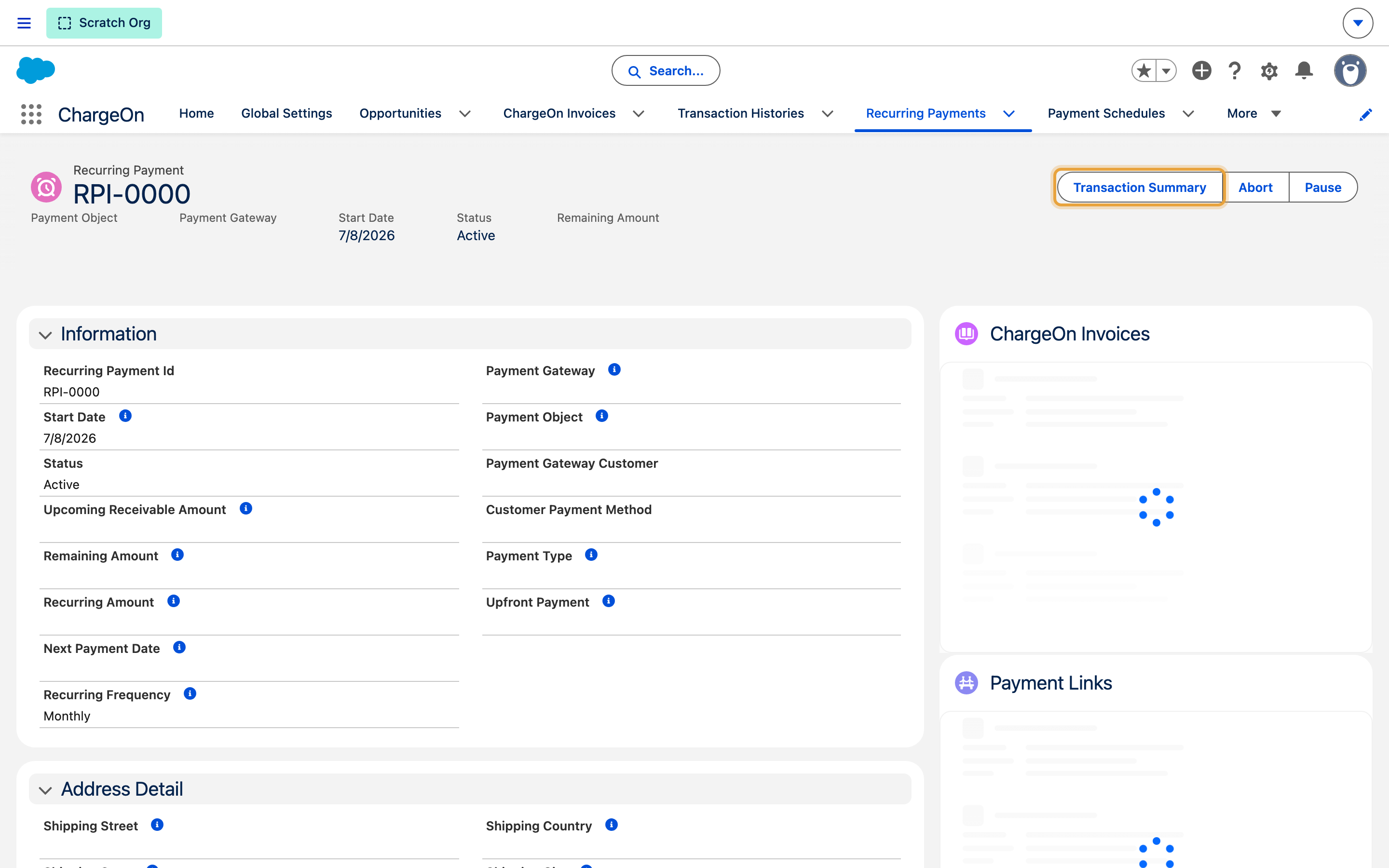Screen dimensions: 1389x868
Task: Click the Recurring Payment record alarm icon
Action: (46, 187)
